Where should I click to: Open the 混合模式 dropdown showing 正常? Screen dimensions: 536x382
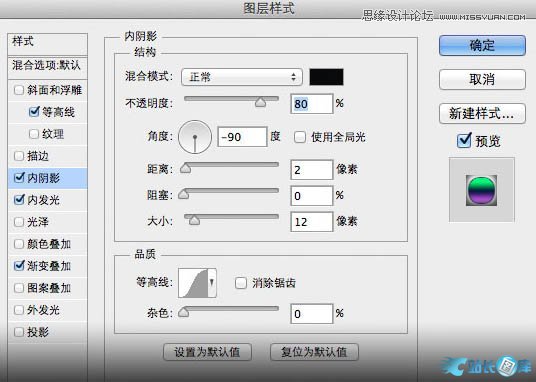pos(242,77)
